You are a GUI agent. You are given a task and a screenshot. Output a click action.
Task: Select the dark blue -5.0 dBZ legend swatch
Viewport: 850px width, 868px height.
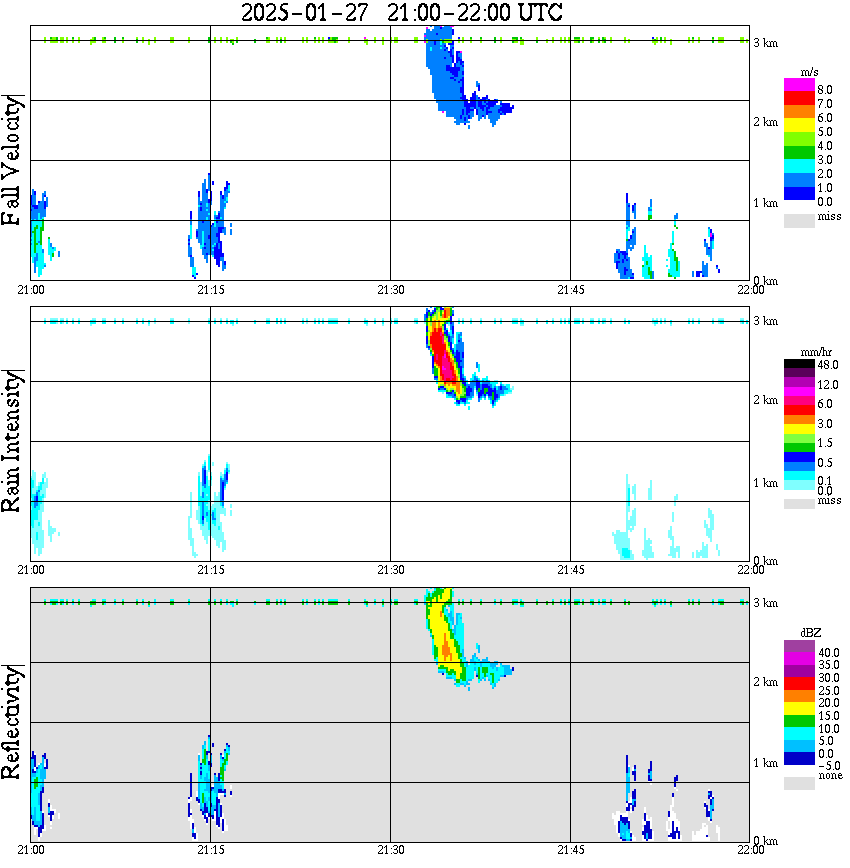[x=799, y=758]
